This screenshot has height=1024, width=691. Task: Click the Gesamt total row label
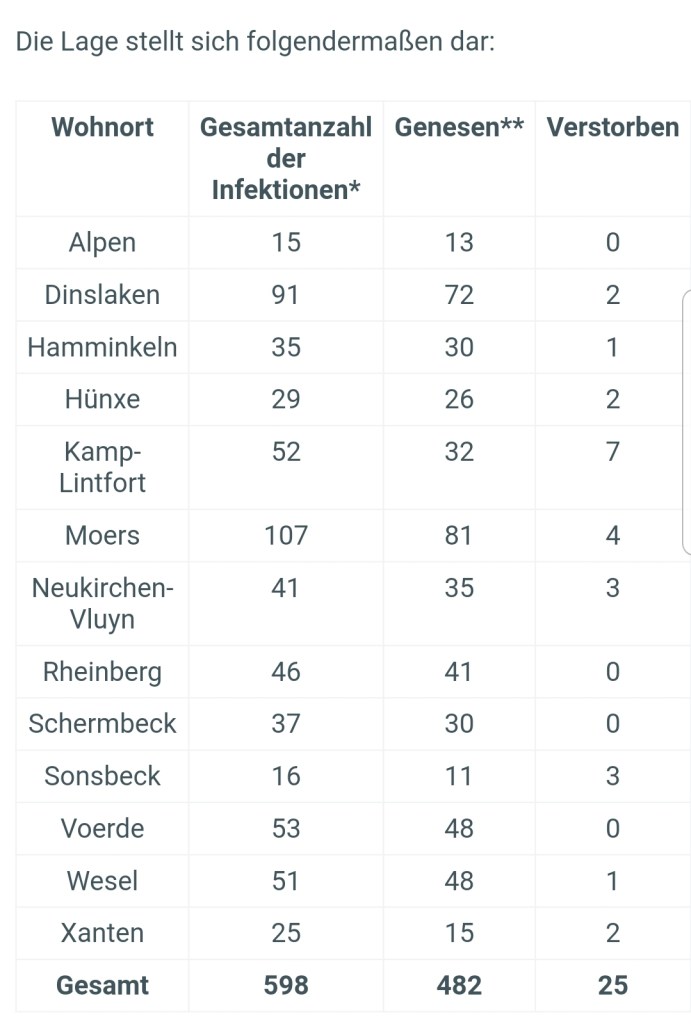(x=102, y=985)
